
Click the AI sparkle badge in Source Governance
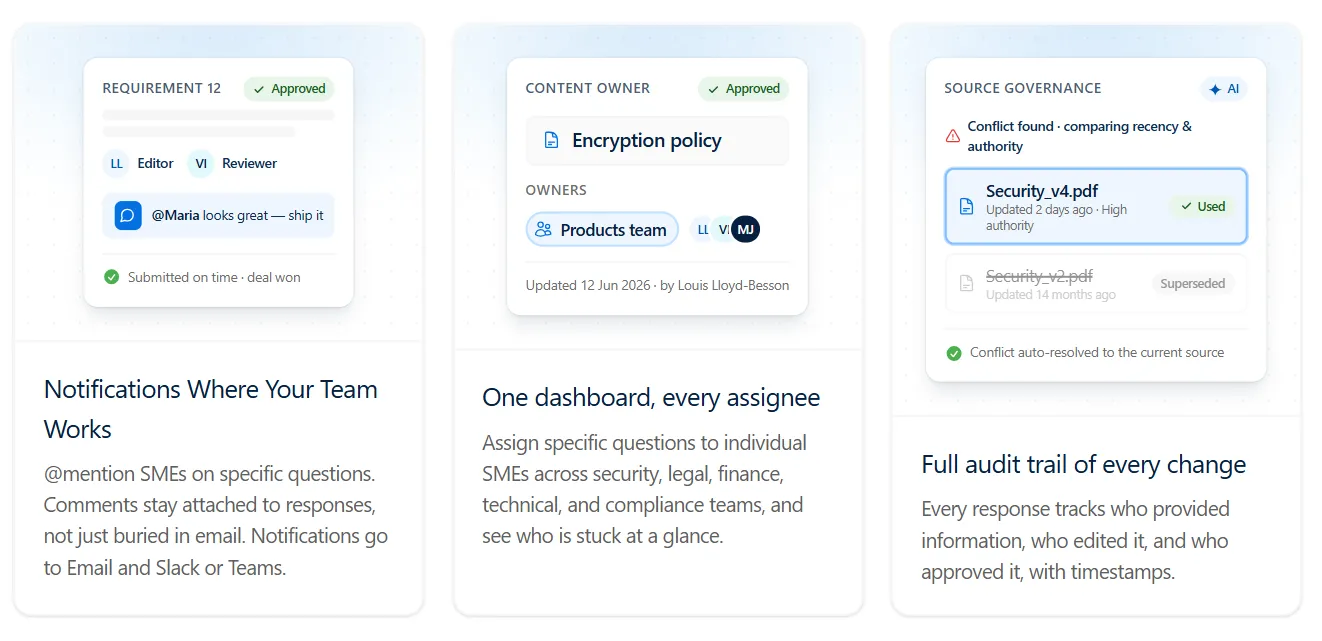[x=1224, y=89]
